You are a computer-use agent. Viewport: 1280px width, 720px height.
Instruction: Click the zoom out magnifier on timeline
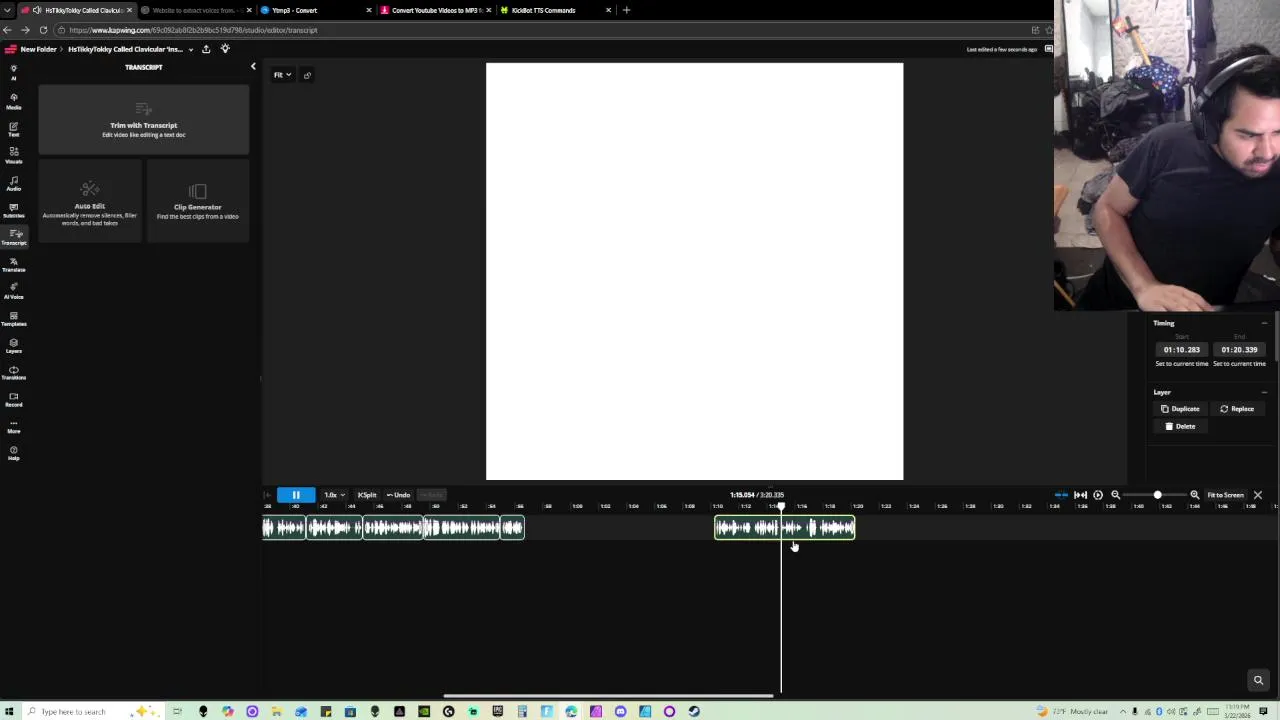1116,495
